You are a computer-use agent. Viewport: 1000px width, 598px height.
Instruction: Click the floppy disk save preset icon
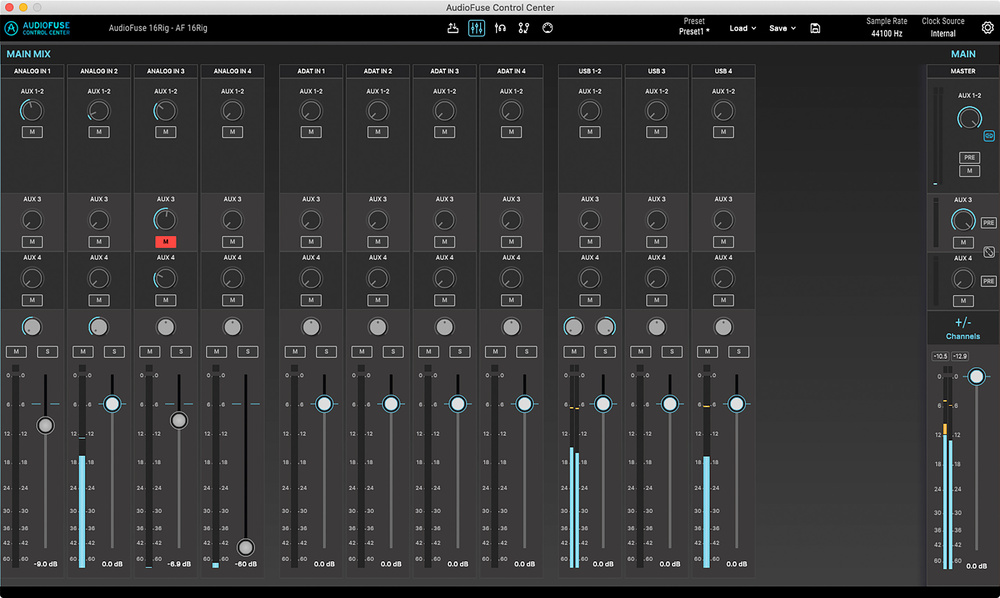point(815,28)
